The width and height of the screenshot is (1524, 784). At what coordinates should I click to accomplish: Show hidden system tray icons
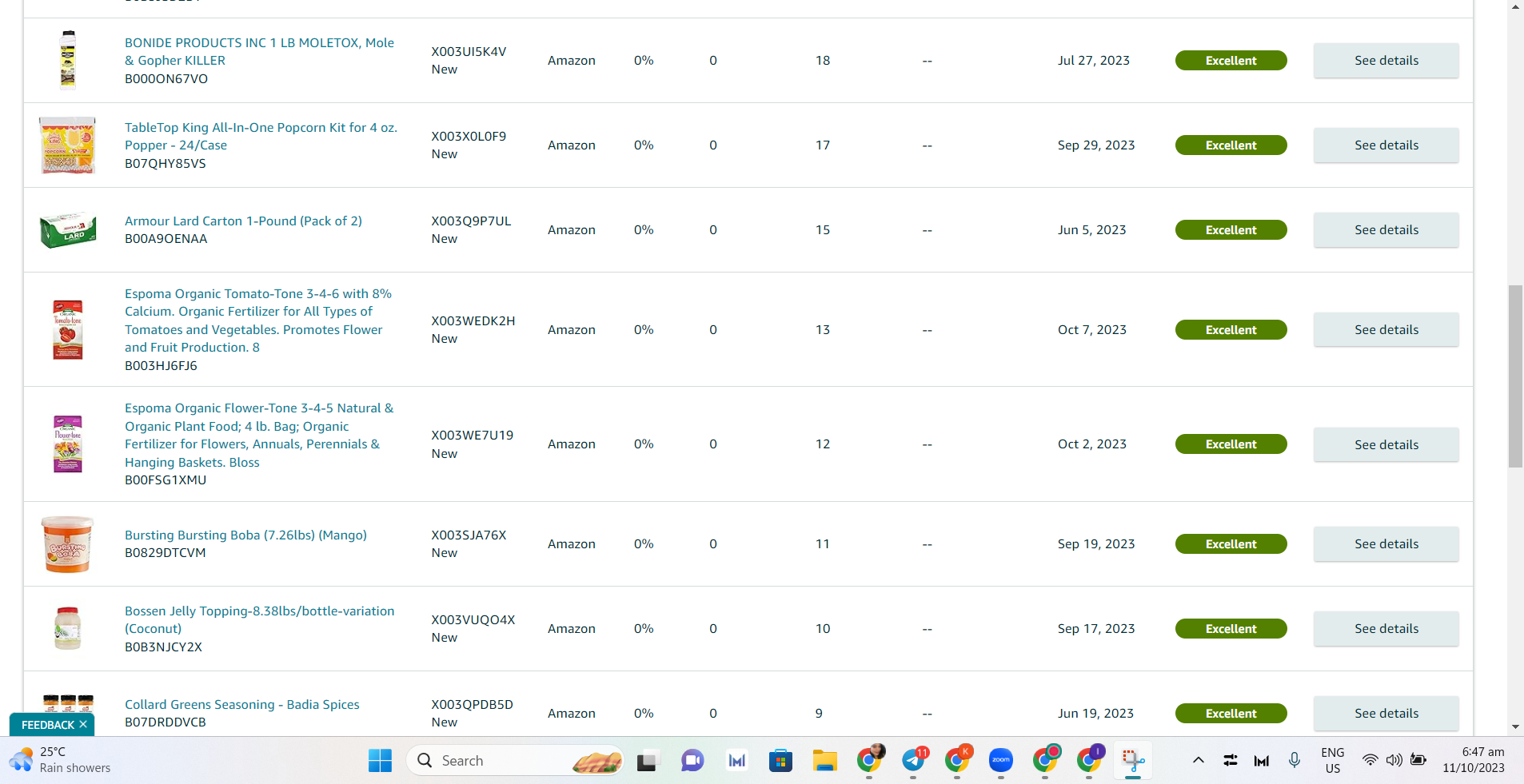[1198, 760]
